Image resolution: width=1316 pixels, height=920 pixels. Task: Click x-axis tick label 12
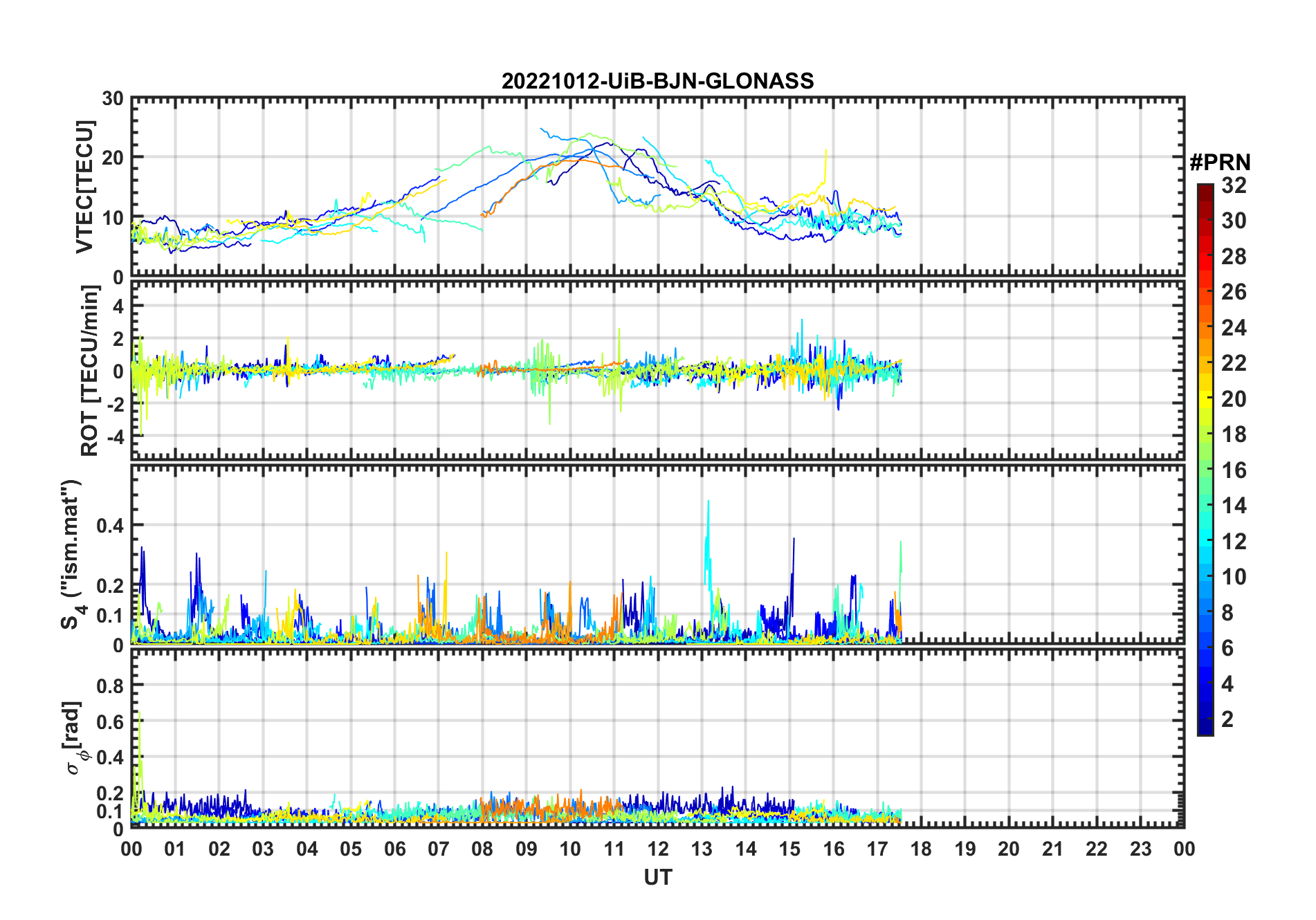tap(657, 849)
